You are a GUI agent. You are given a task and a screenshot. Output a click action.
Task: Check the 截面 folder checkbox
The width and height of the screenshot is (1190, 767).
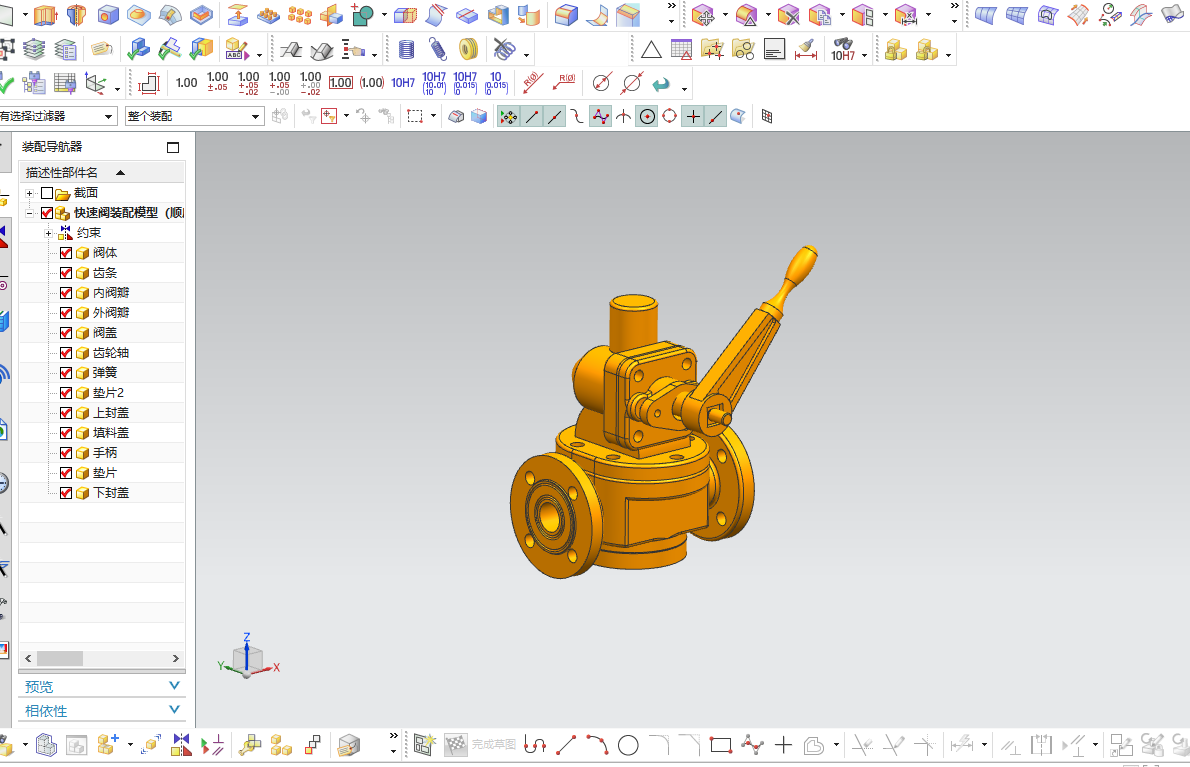pos(47,193)
